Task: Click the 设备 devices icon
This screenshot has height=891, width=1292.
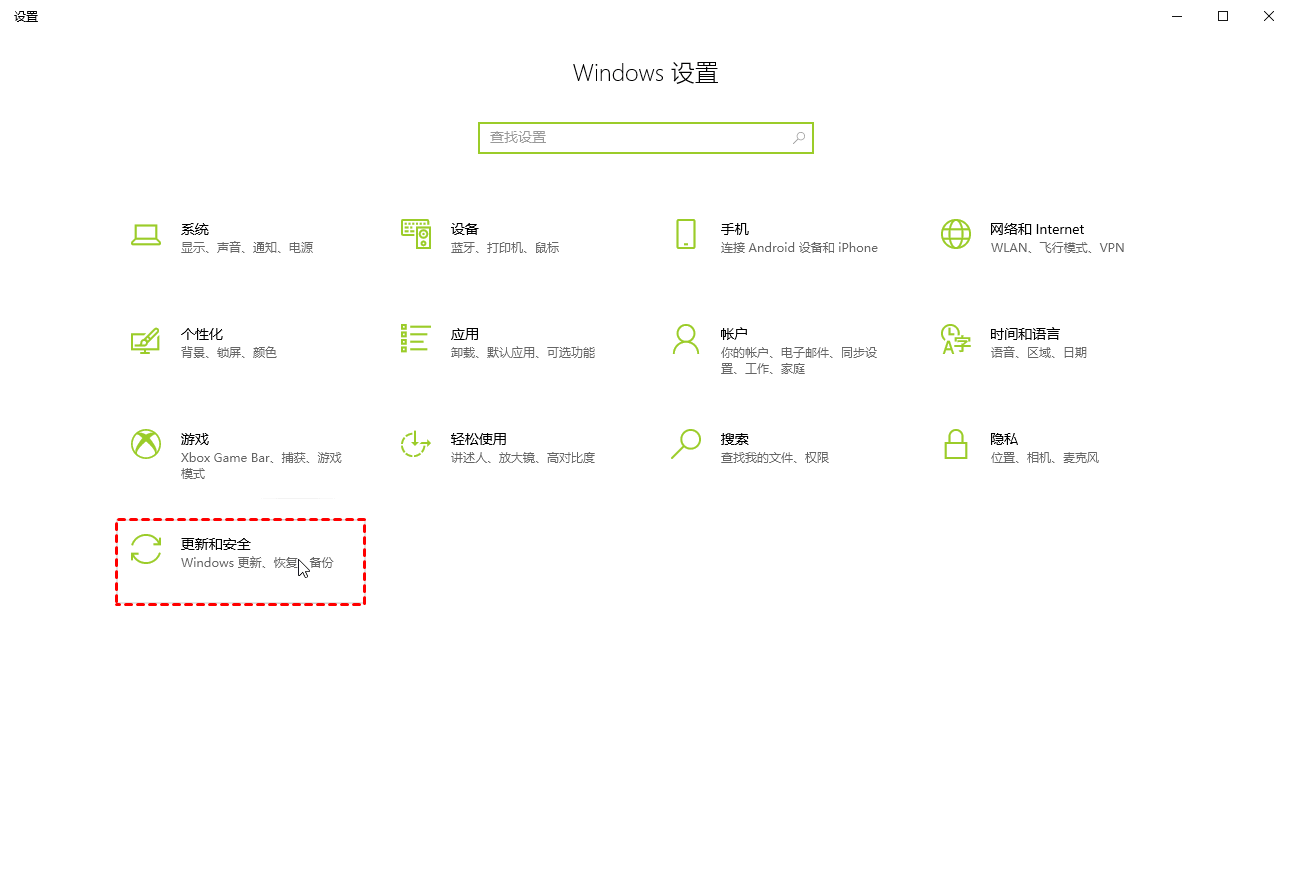Action: coord(416,234)
